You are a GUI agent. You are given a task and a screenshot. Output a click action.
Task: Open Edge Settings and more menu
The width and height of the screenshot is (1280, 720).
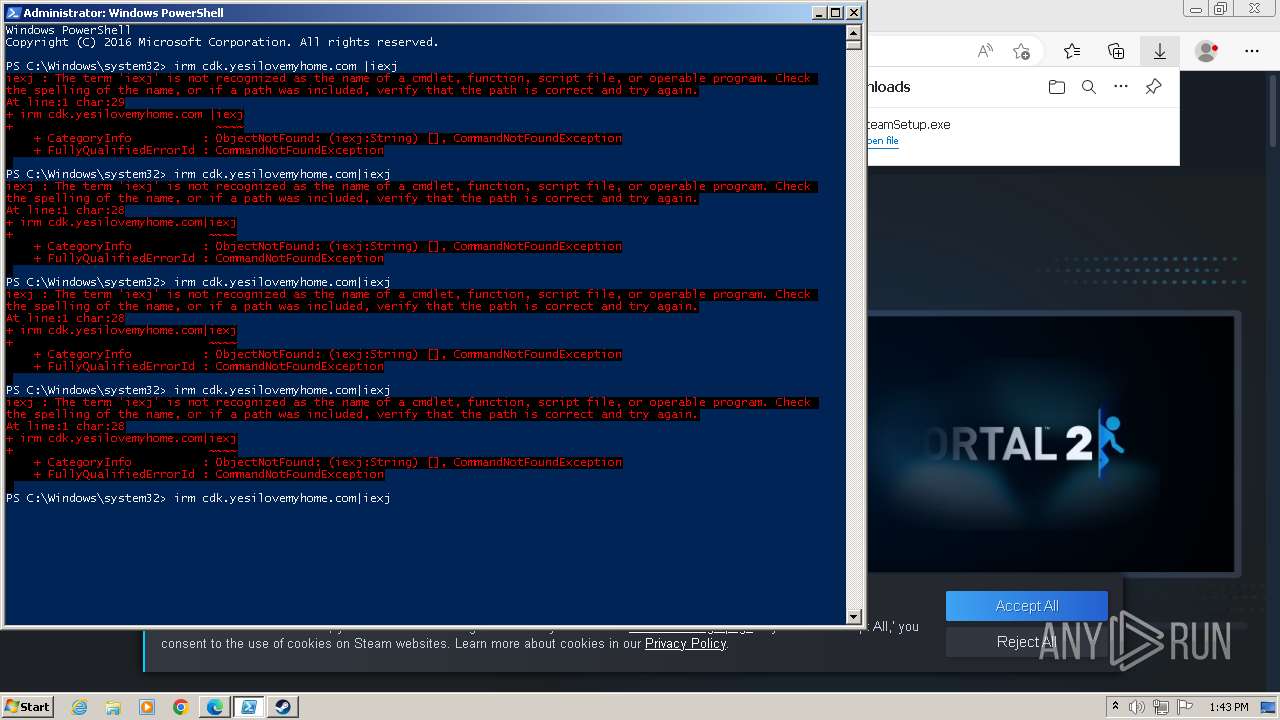tap(1252, 51)
